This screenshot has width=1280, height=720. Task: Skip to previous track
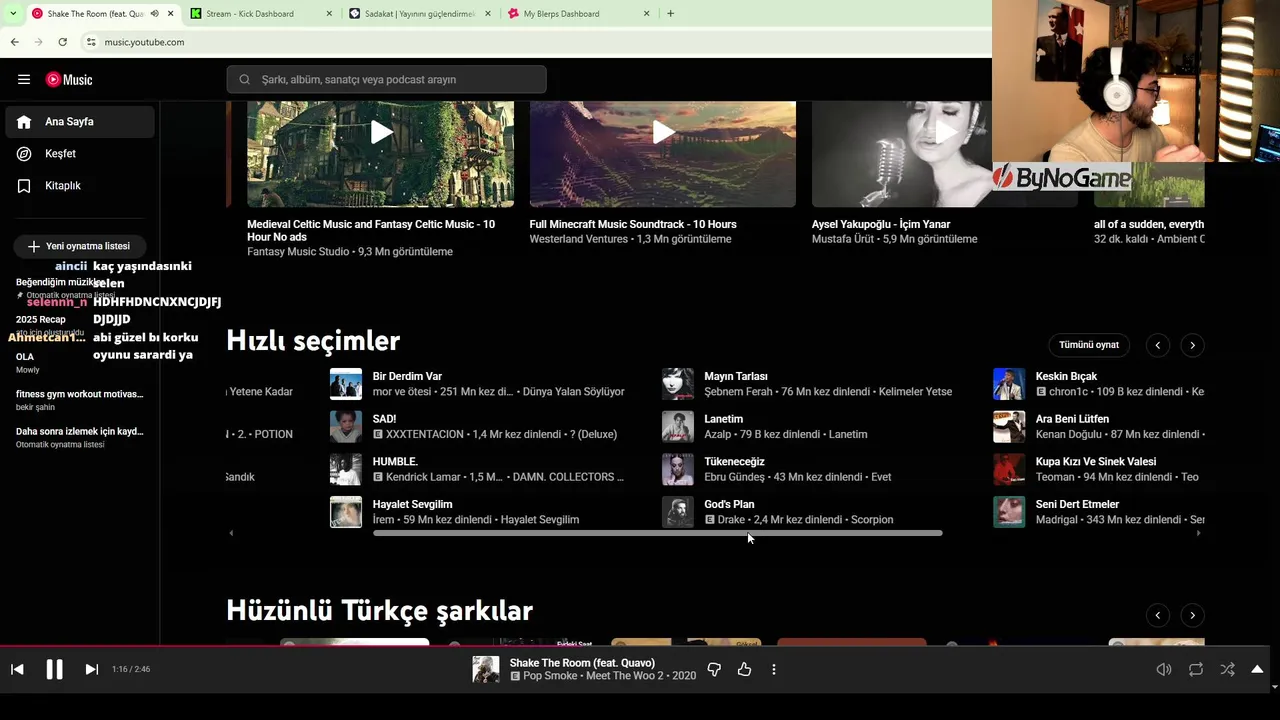[x=17, y=669]
